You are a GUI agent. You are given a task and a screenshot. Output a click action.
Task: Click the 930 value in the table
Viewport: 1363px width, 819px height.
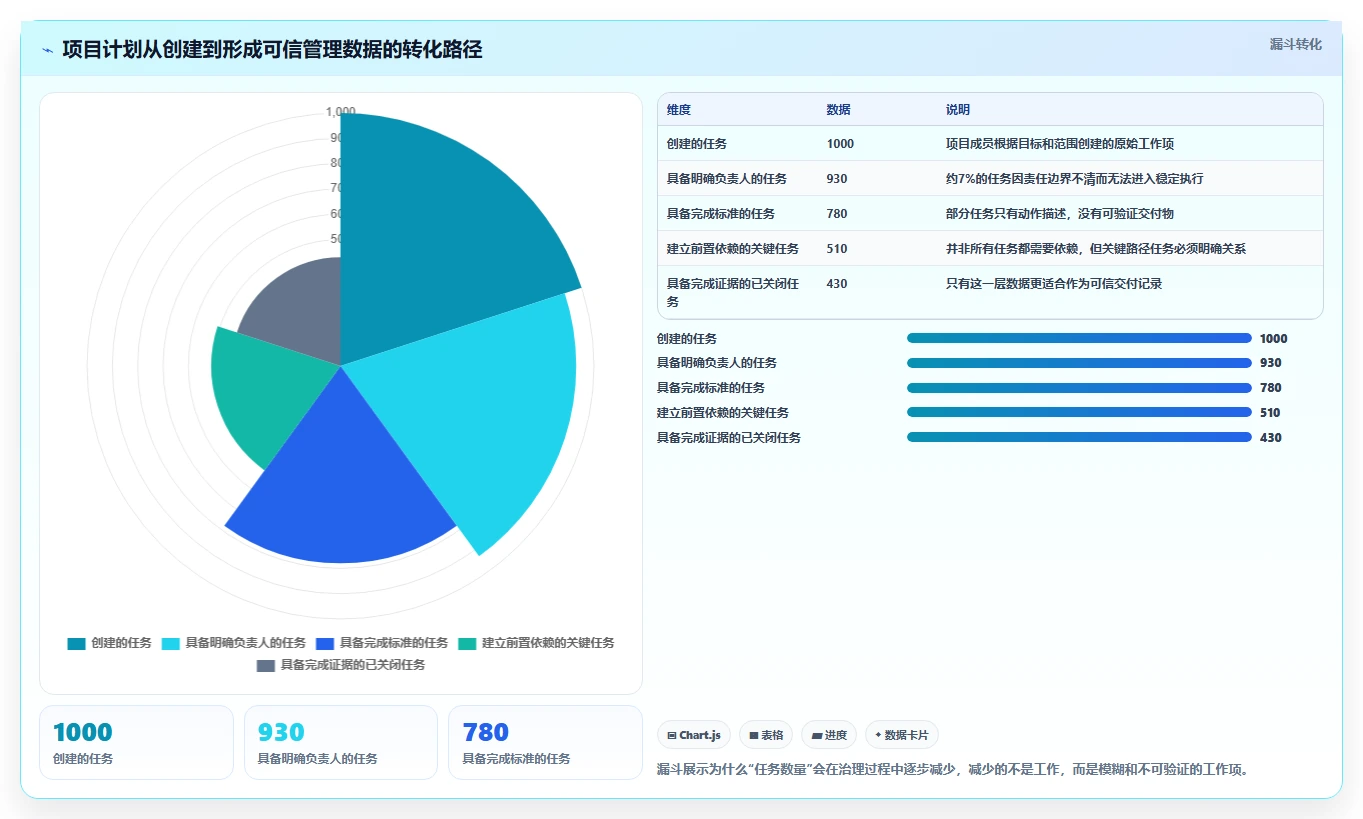pos(837,179)
